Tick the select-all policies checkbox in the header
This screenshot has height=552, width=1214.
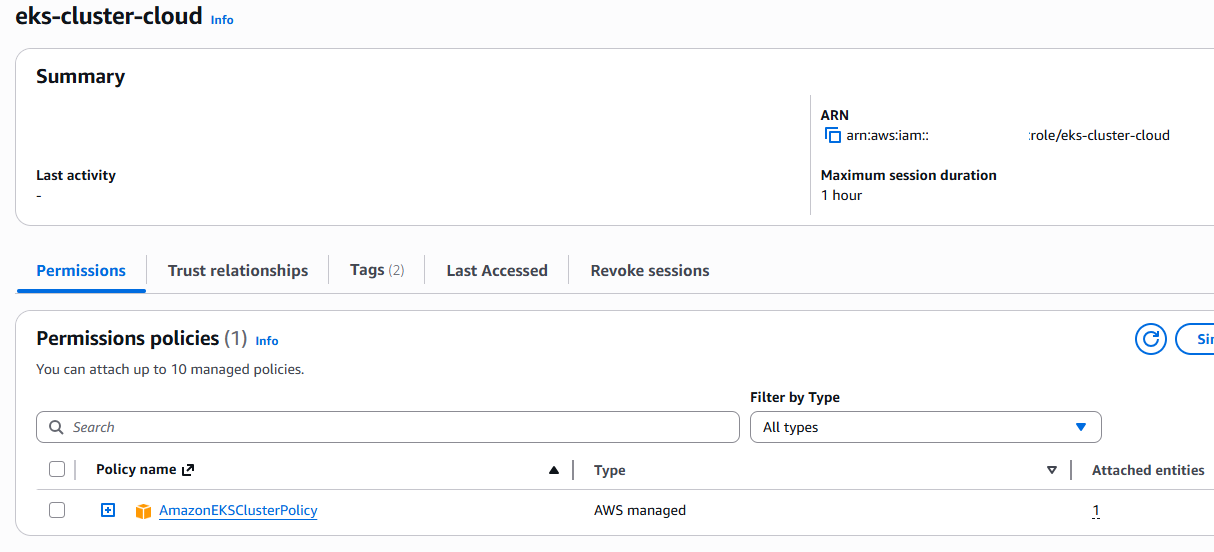(57, 470)
